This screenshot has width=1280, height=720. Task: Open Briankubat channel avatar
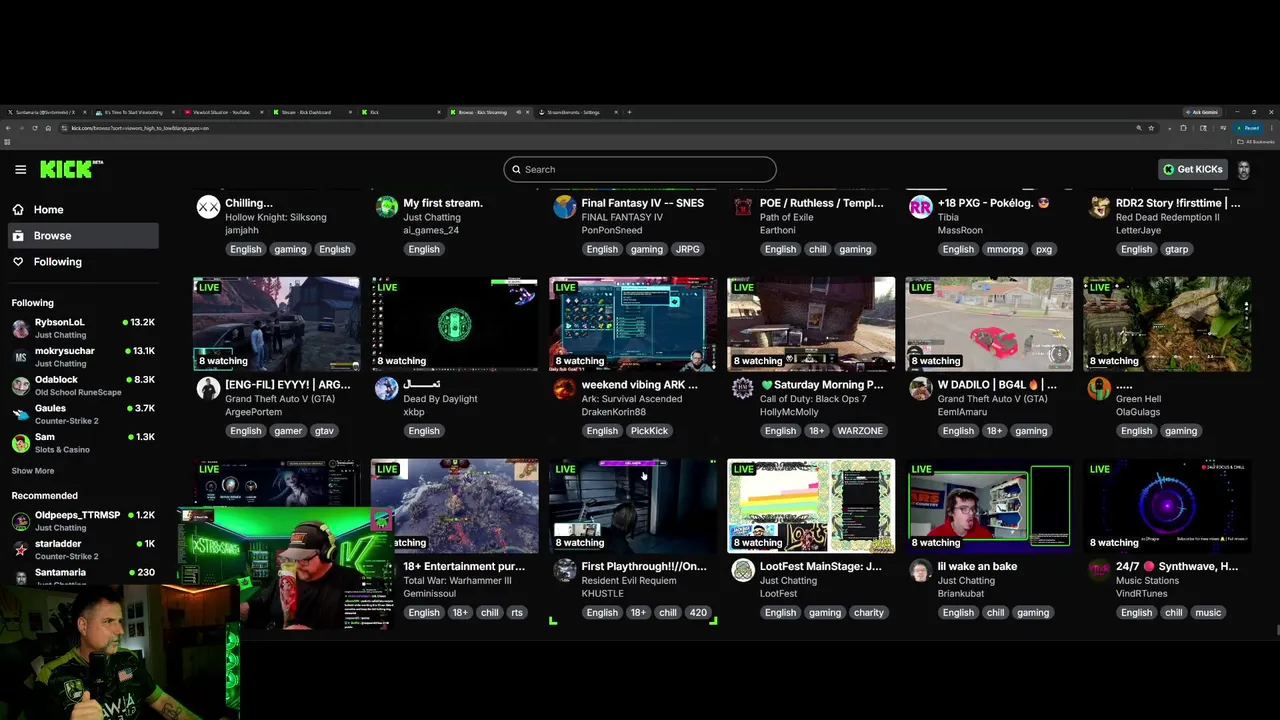[920, 570]
